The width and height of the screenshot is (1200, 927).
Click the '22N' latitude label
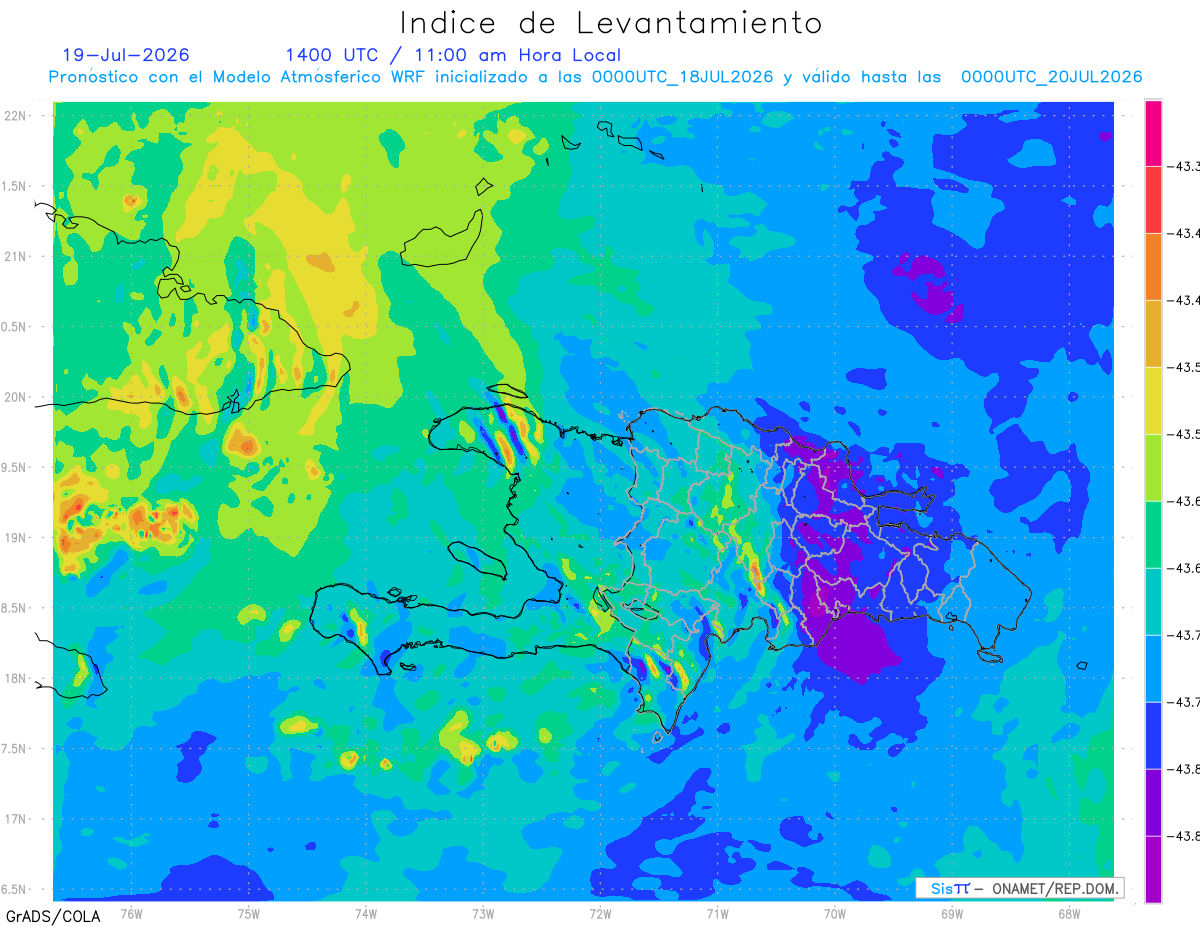[x=15, y=116]
